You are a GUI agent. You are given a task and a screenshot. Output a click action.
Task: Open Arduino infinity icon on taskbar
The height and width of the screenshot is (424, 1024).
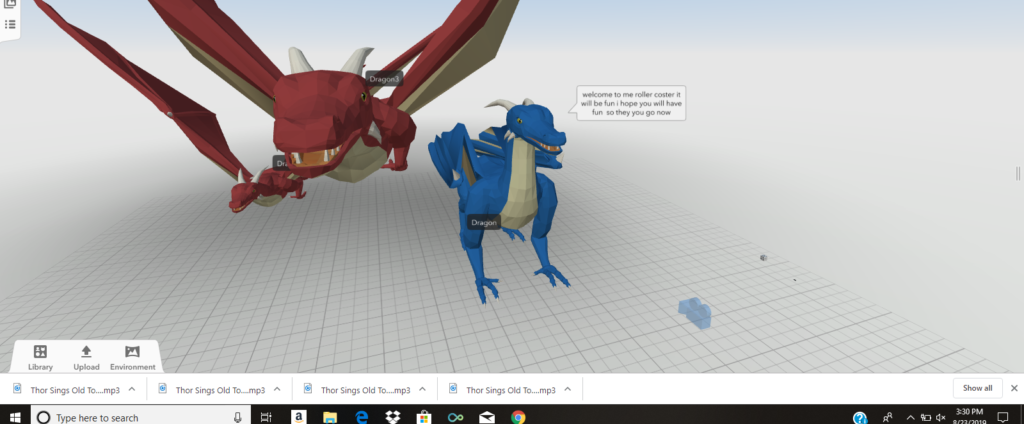(x=455, y=417)
